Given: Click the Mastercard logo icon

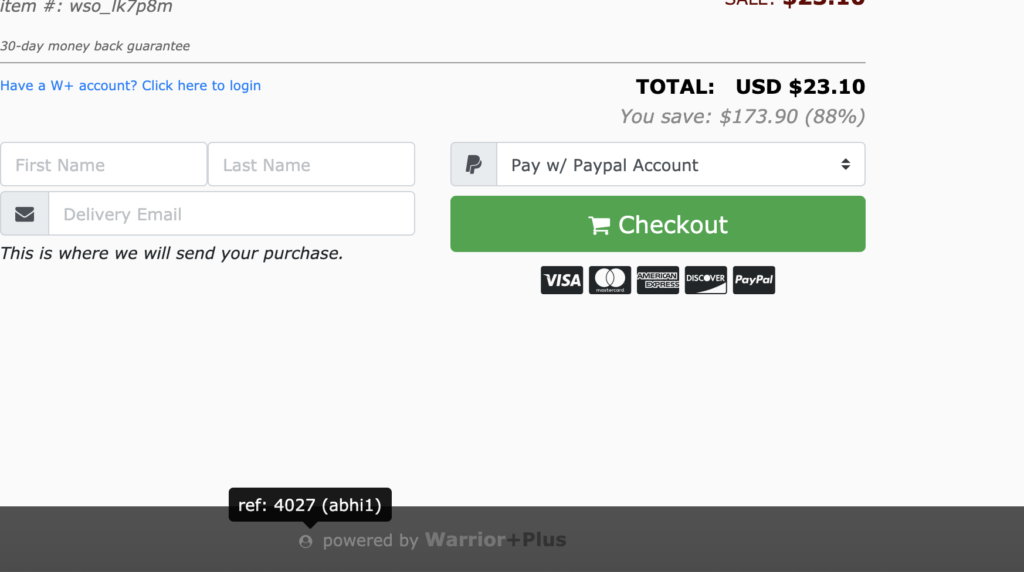Looking at the screenshot, I should (x=610, y=280).
